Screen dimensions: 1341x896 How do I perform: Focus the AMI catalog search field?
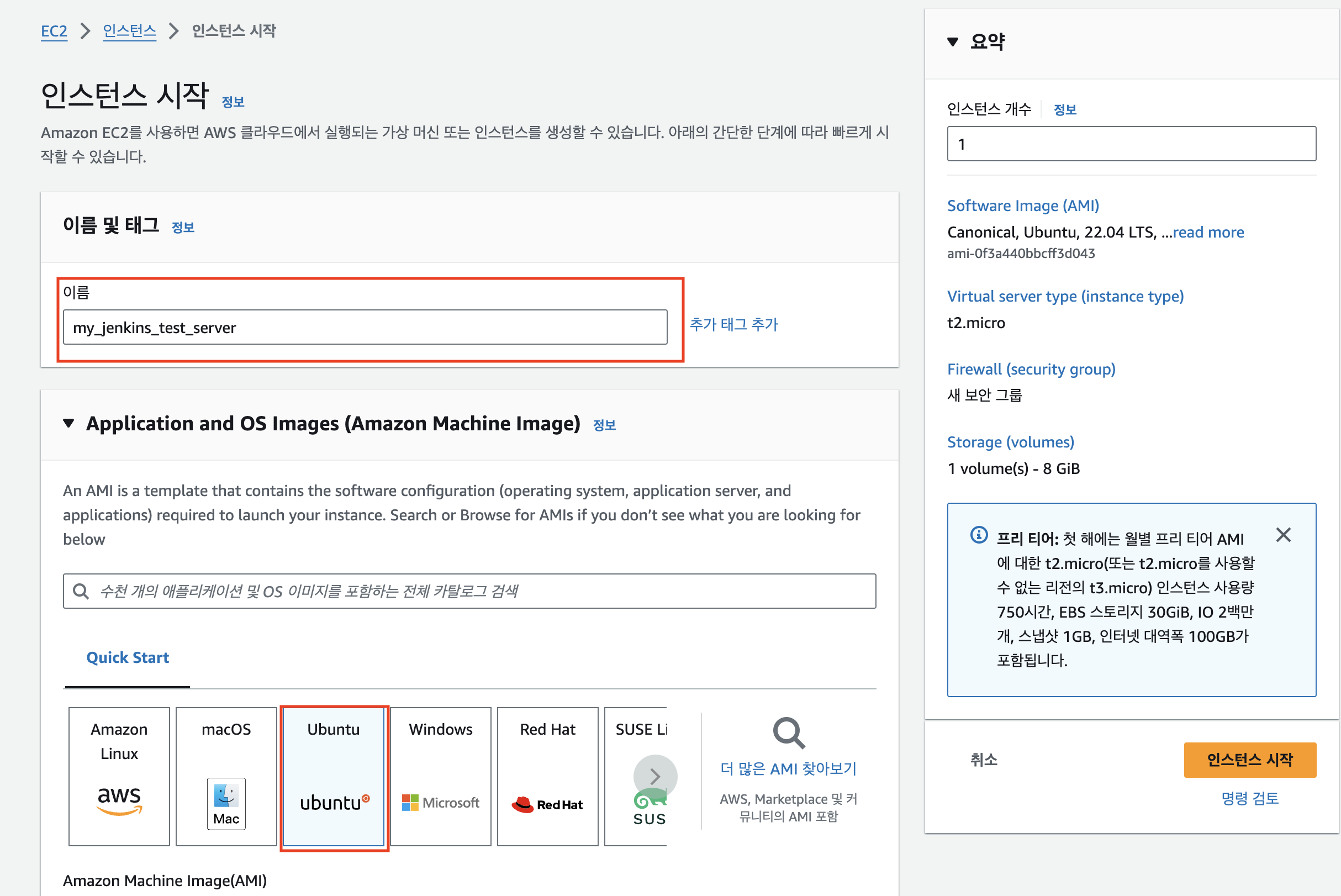click(x=468, y=591)
